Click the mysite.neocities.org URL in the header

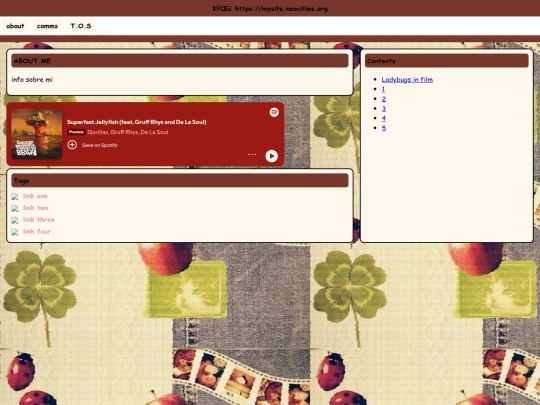tap(281, 9)
